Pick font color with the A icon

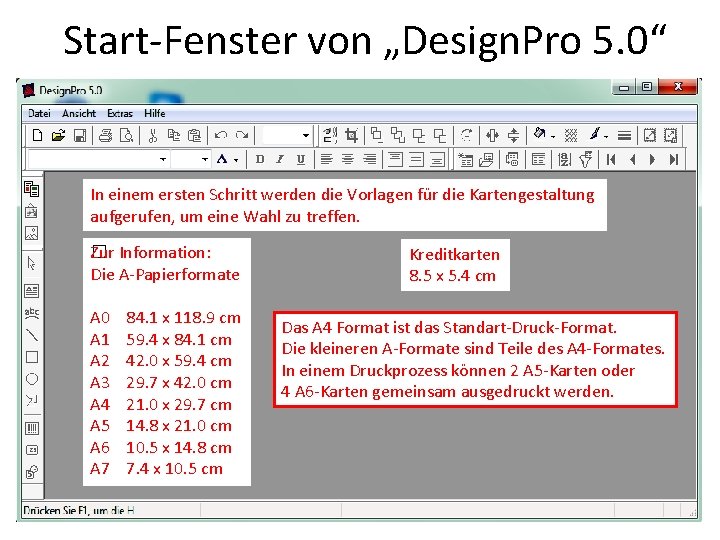[x=223, y=159]
